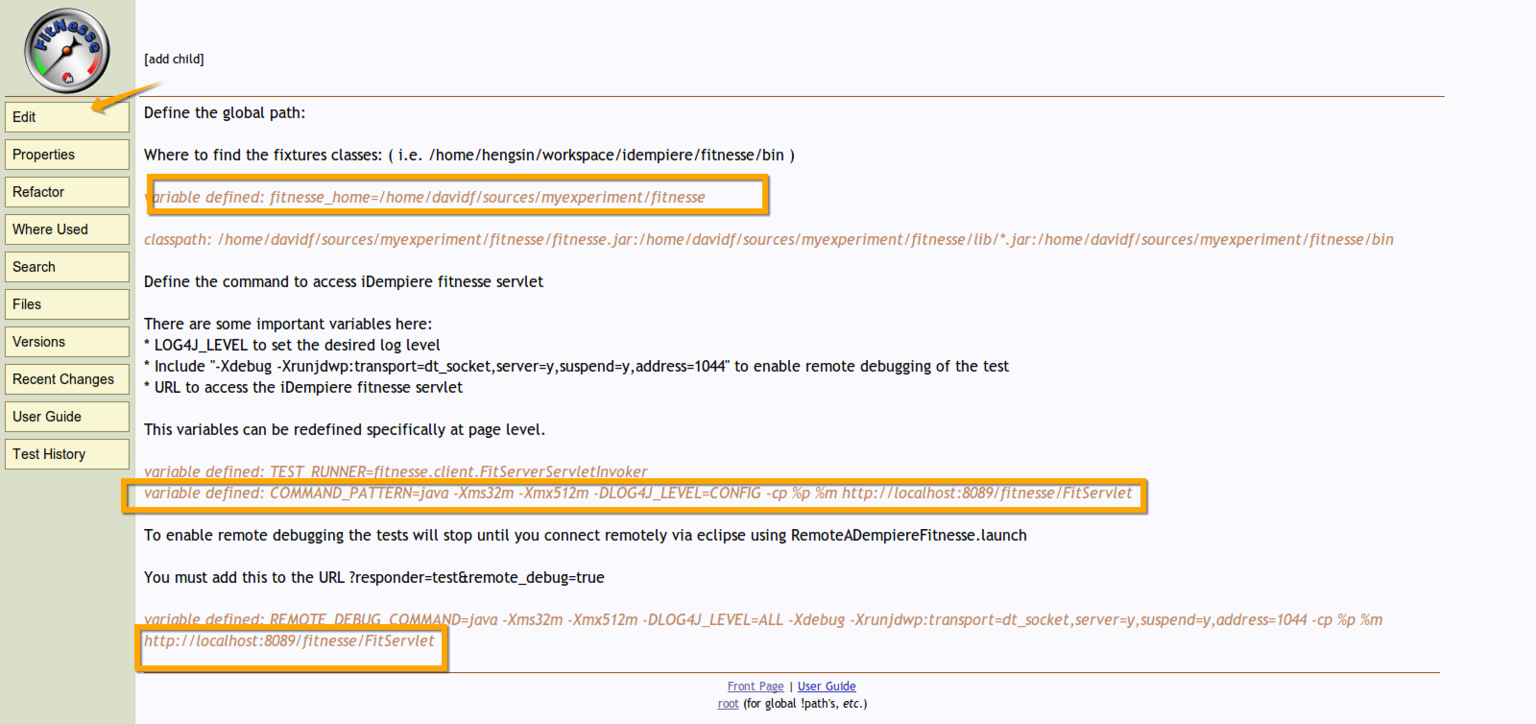
Task: Go to Files in sidebar
Action: [x=67, y=304]
